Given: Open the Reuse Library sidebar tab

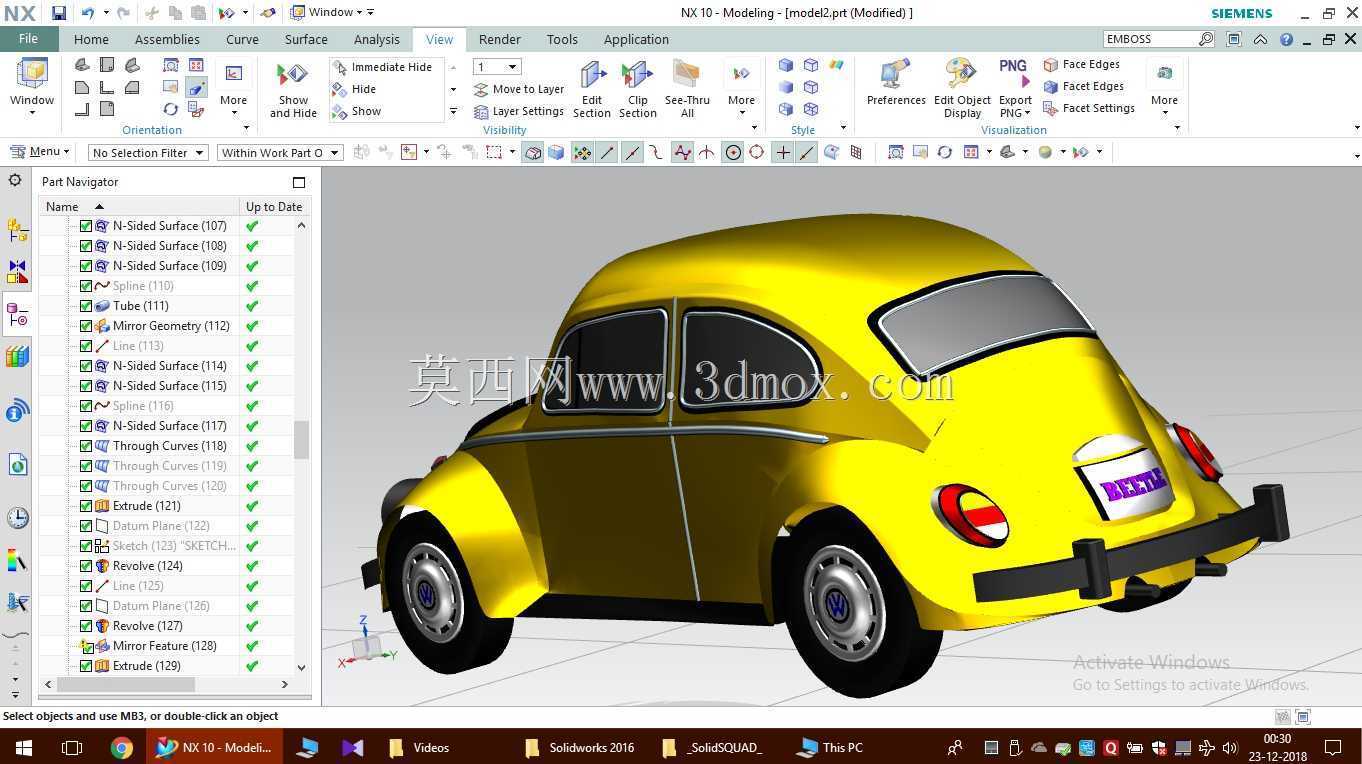Looking at the screenshot, I should (17, 357).
